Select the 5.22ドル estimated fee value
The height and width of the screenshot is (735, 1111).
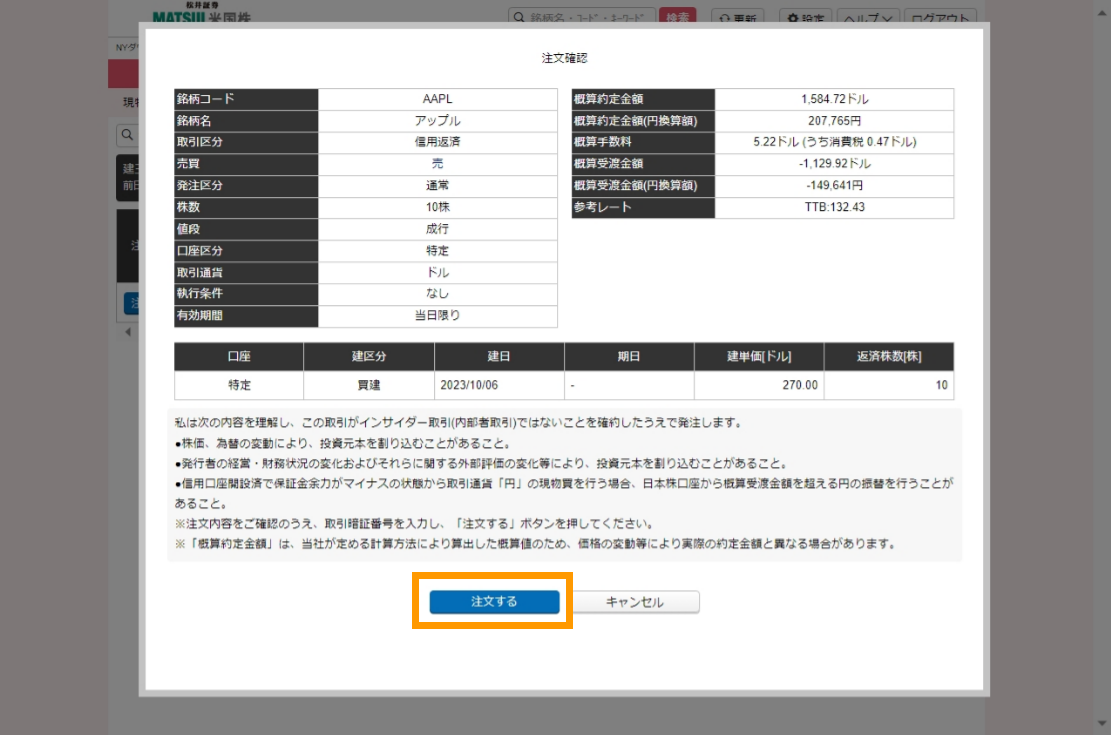click(x=834, y=142)
